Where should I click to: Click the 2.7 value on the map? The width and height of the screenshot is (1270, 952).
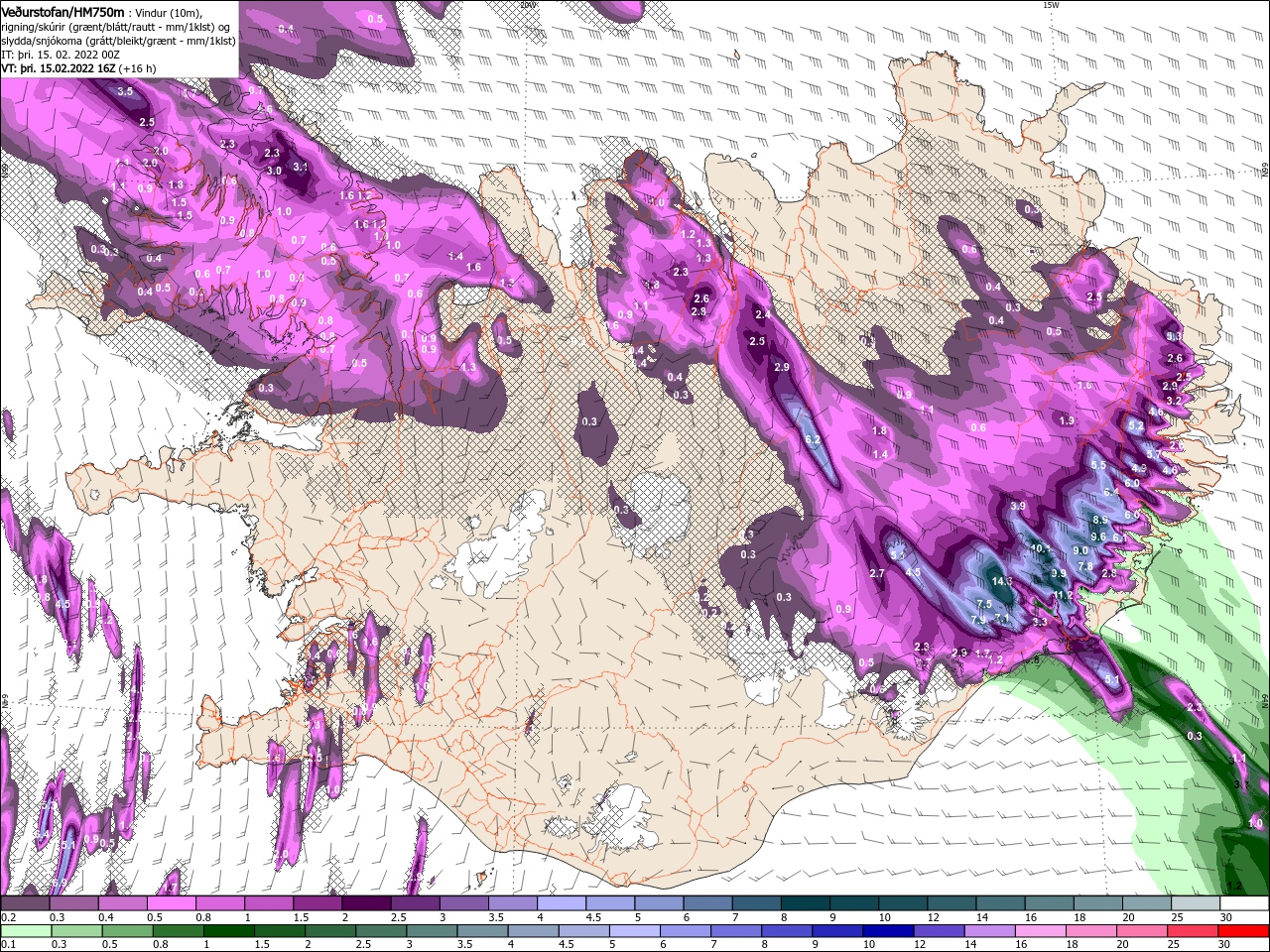coord(877,574)
